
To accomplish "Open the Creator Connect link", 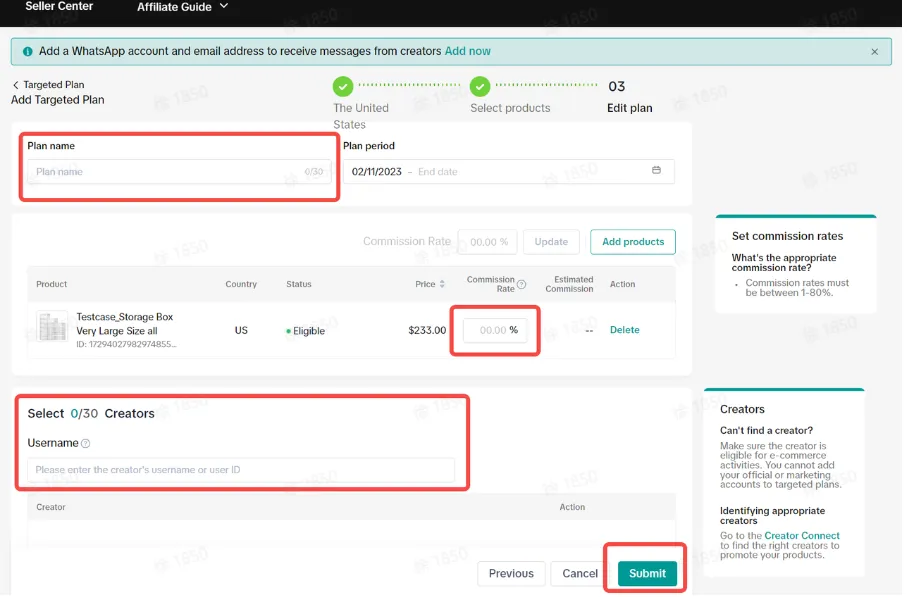I will 802,536.
